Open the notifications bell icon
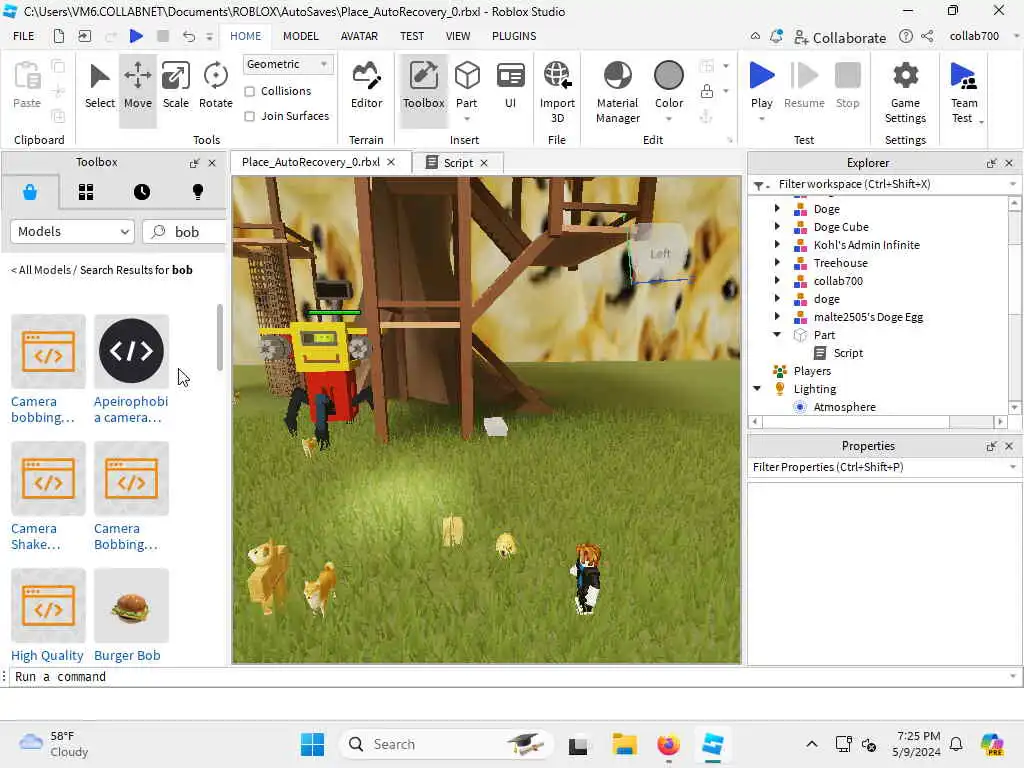Screen dimensions: 1024x768 point(776,37)
